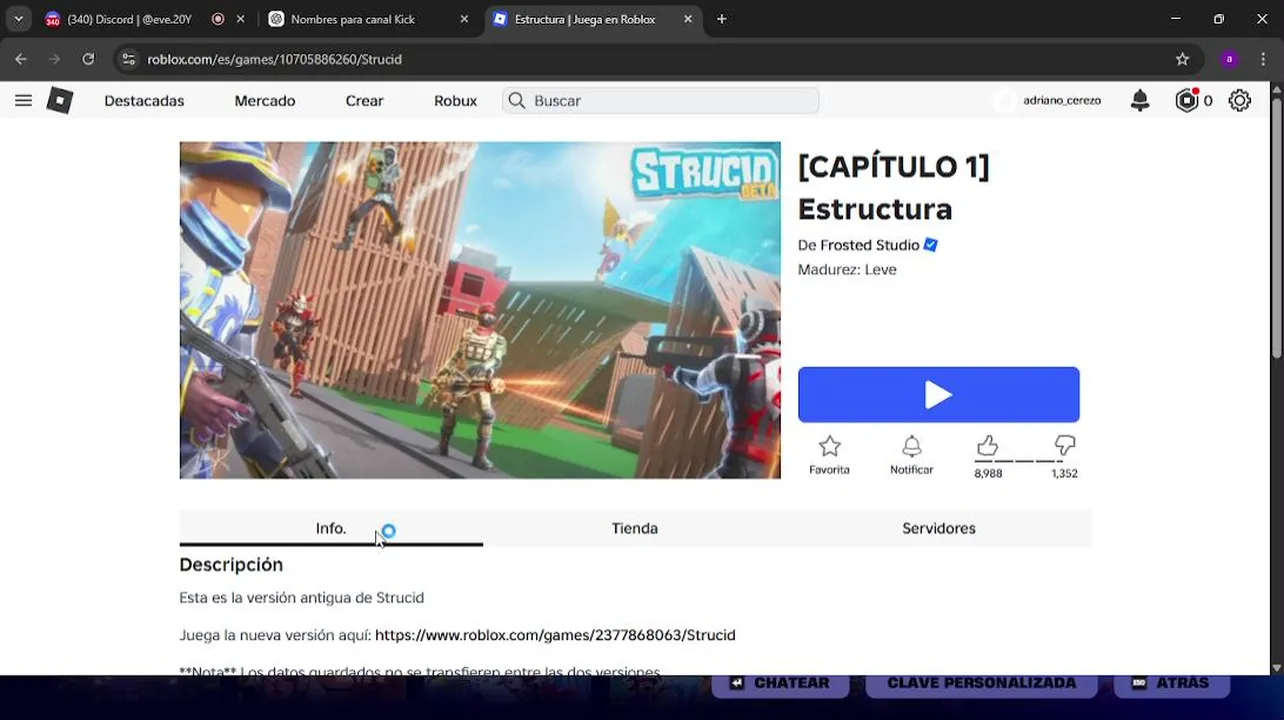Click the Strucid game thumbnail image
Image resolution: width=1284 pixels, height=720 pixels.
(480, 310)
